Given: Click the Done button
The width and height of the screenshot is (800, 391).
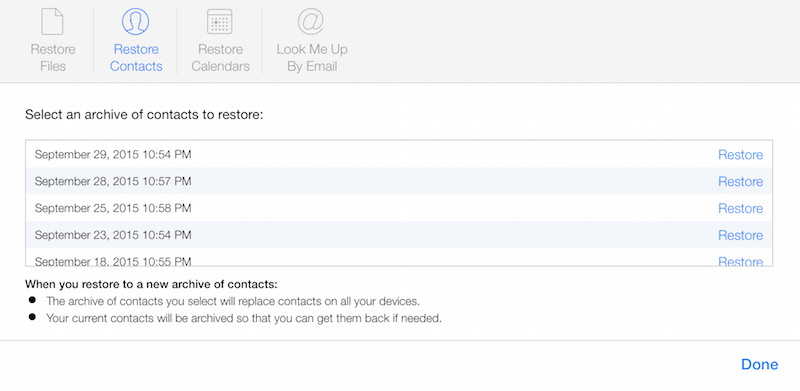Looking at the screenshot, I should coord(759,364).
